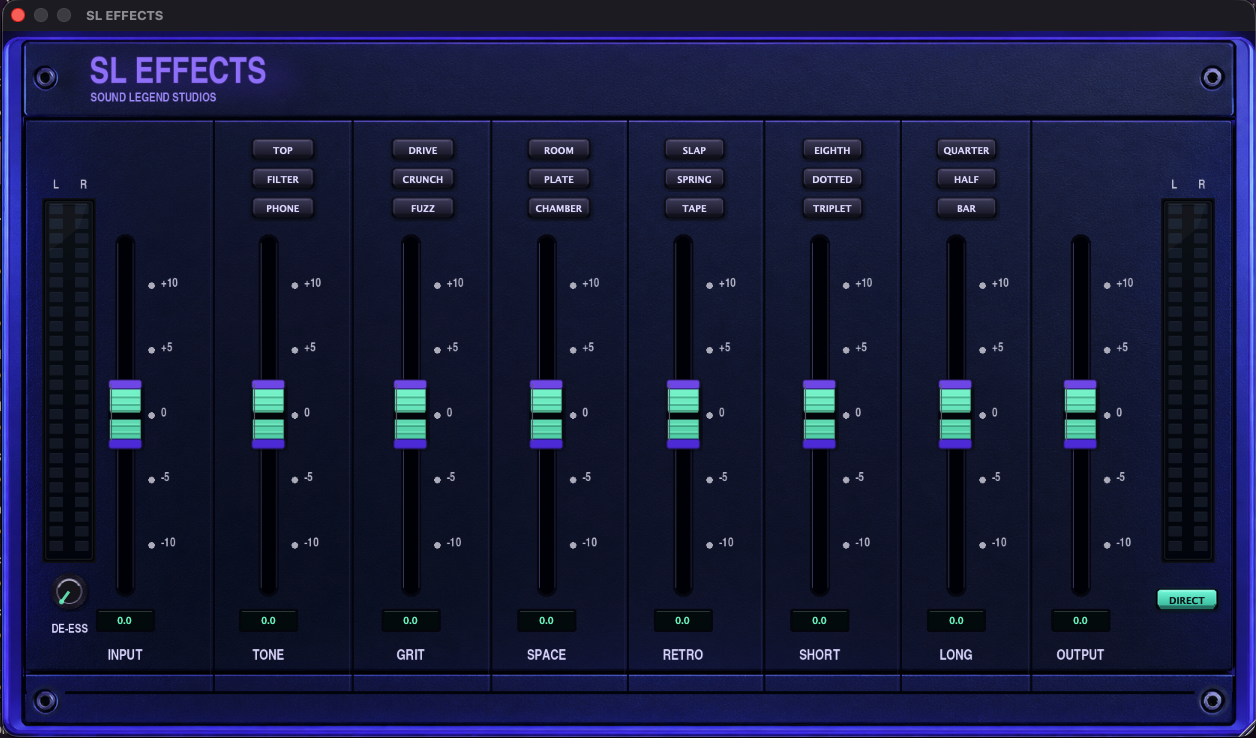Select the PLATE reverb type
Viewport: 1256px width, 738px height.
point(559,179)
